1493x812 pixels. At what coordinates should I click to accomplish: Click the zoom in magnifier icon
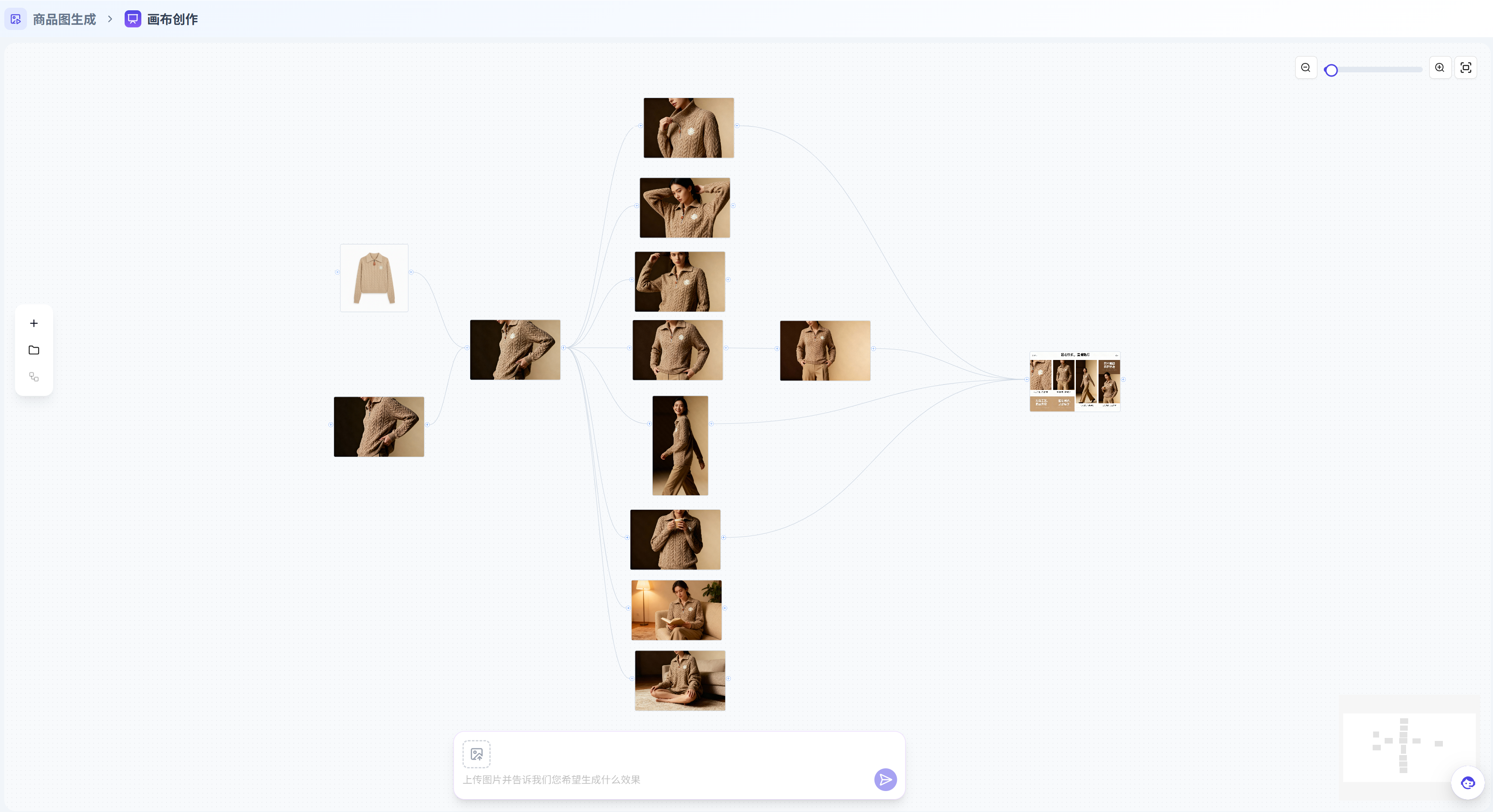[1440, 68]
